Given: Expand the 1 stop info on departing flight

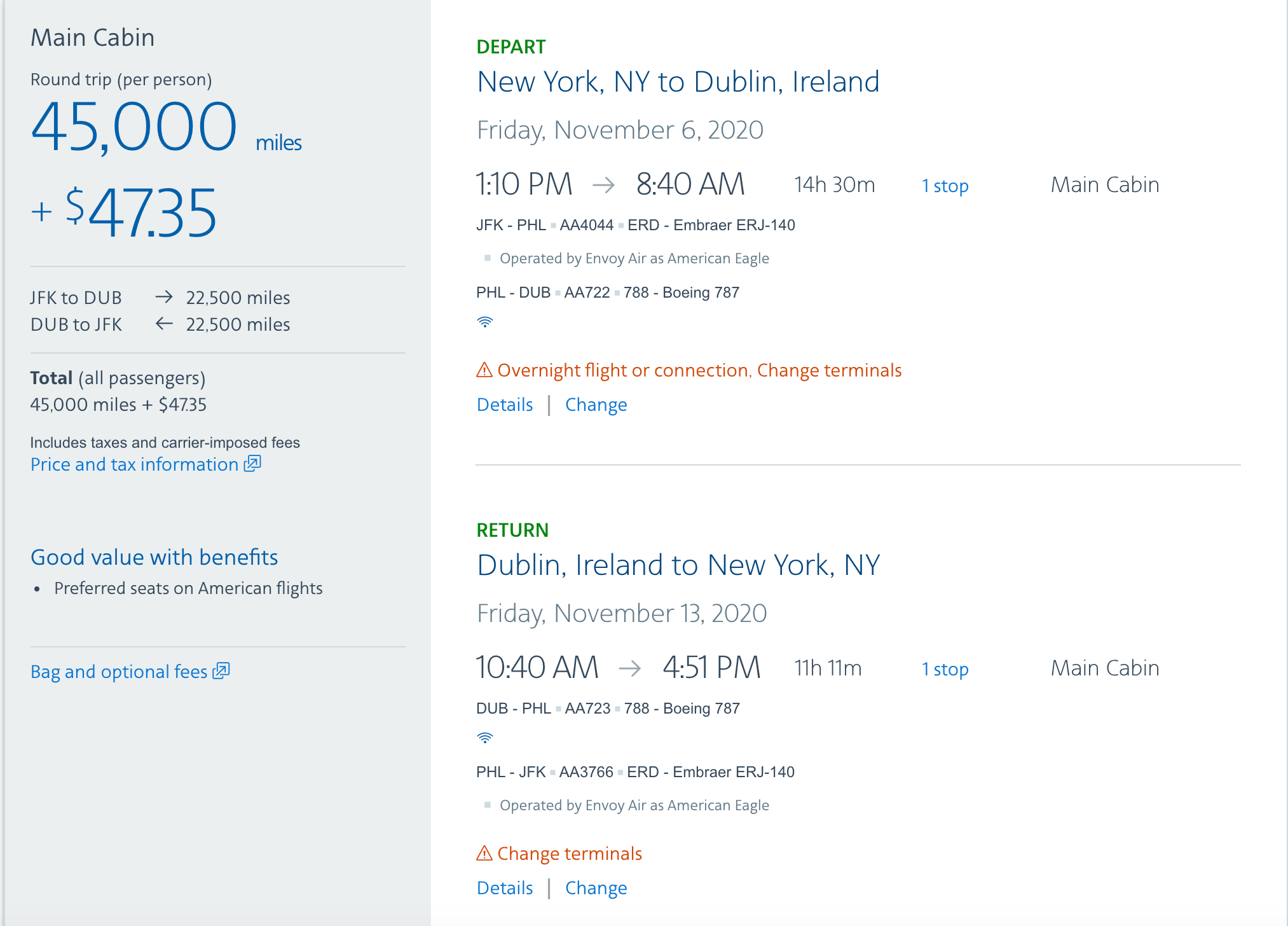Looking at the screenshot, I should click(x=945, y=186).
